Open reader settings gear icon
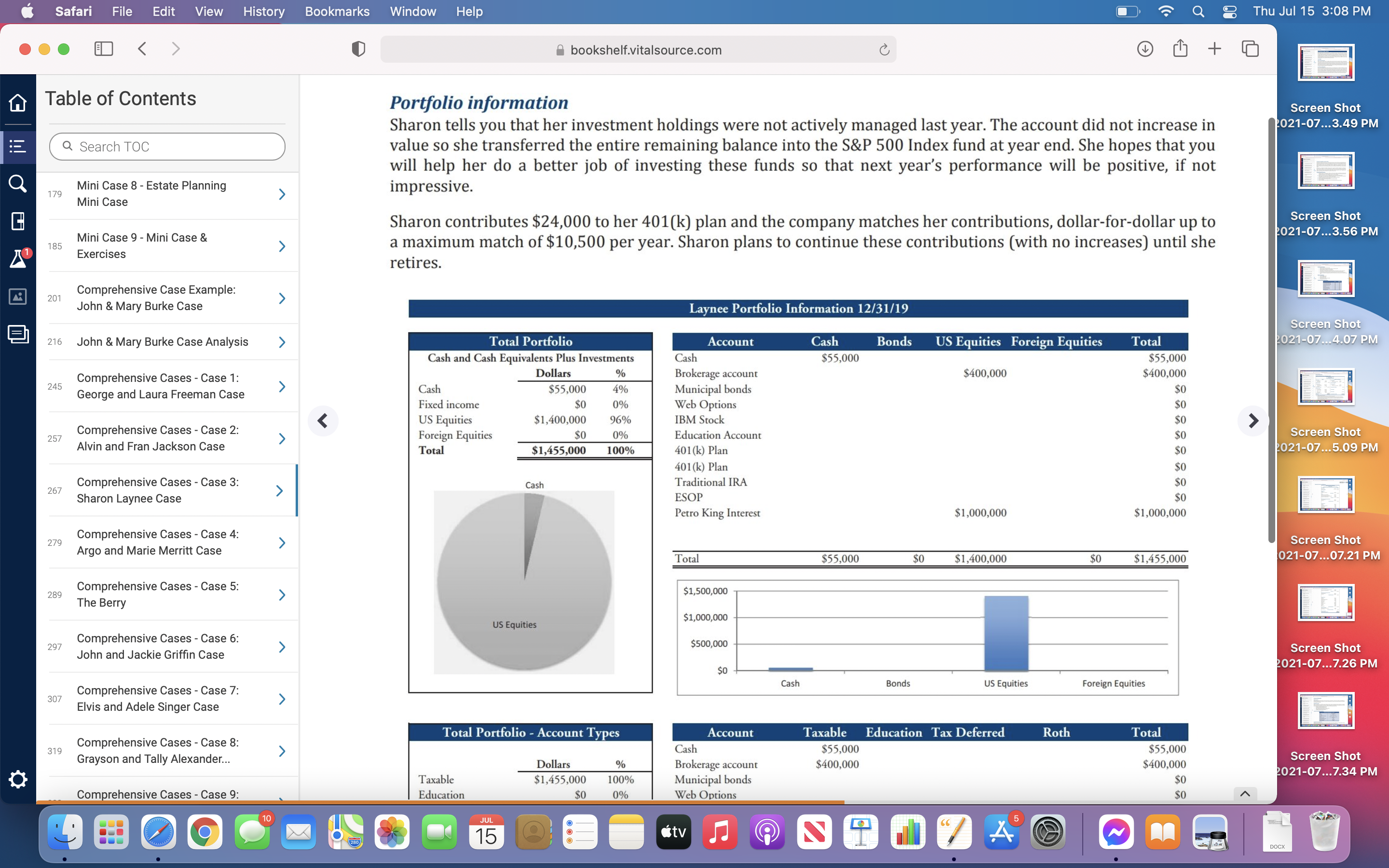The width and height of the screenshot is (1389, 868). click(x=18, y=779)
